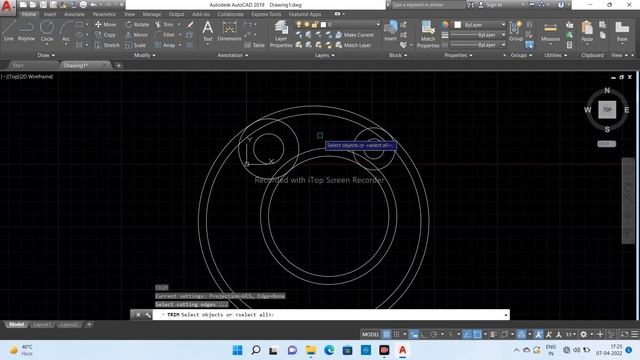Click the Group tool
The width and height of the screenshot is (640, 360).
pyautogui.click(x=516, y=31)
